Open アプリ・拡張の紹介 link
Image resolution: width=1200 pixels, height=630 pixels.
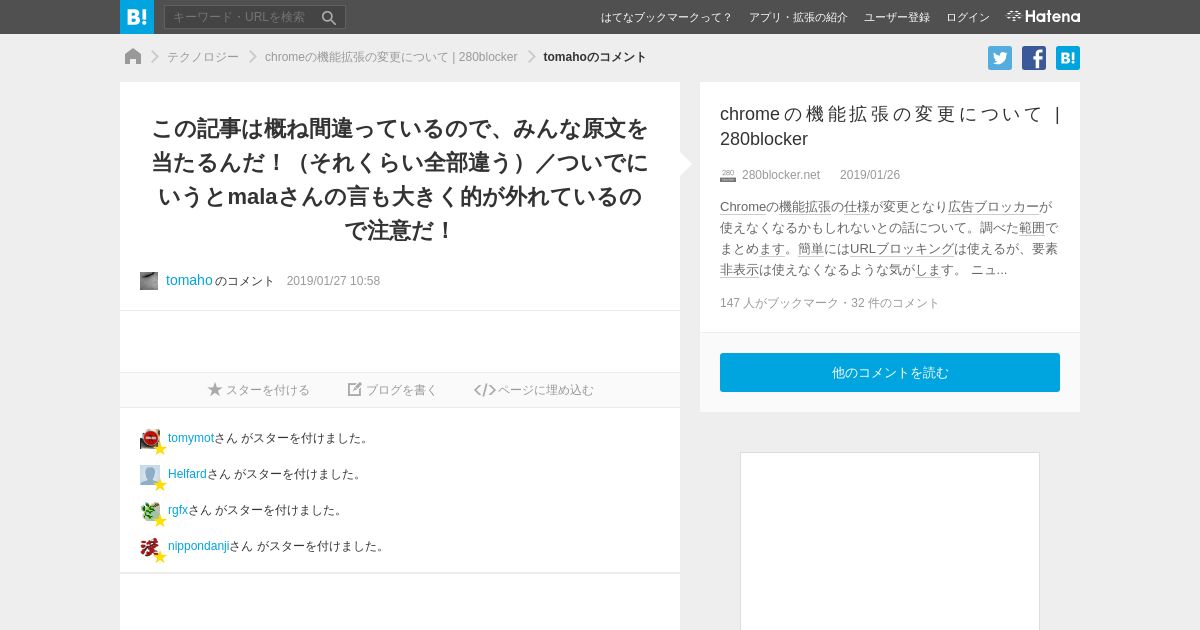tap(798, 17)
